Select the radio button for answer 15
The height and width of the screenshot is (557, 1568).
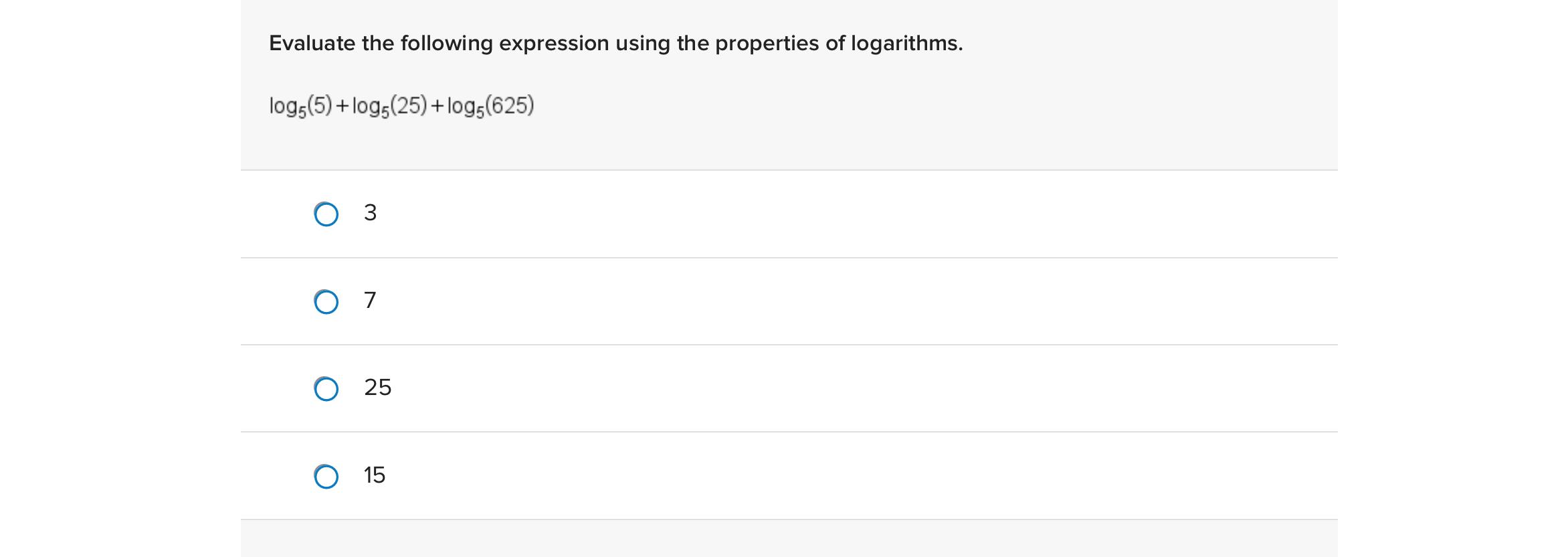click(x=326, y=475)
